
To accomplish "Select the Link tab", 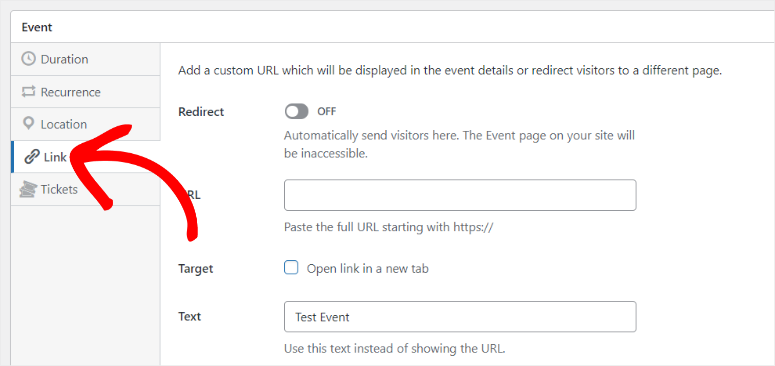I will (x=86, y=157).
